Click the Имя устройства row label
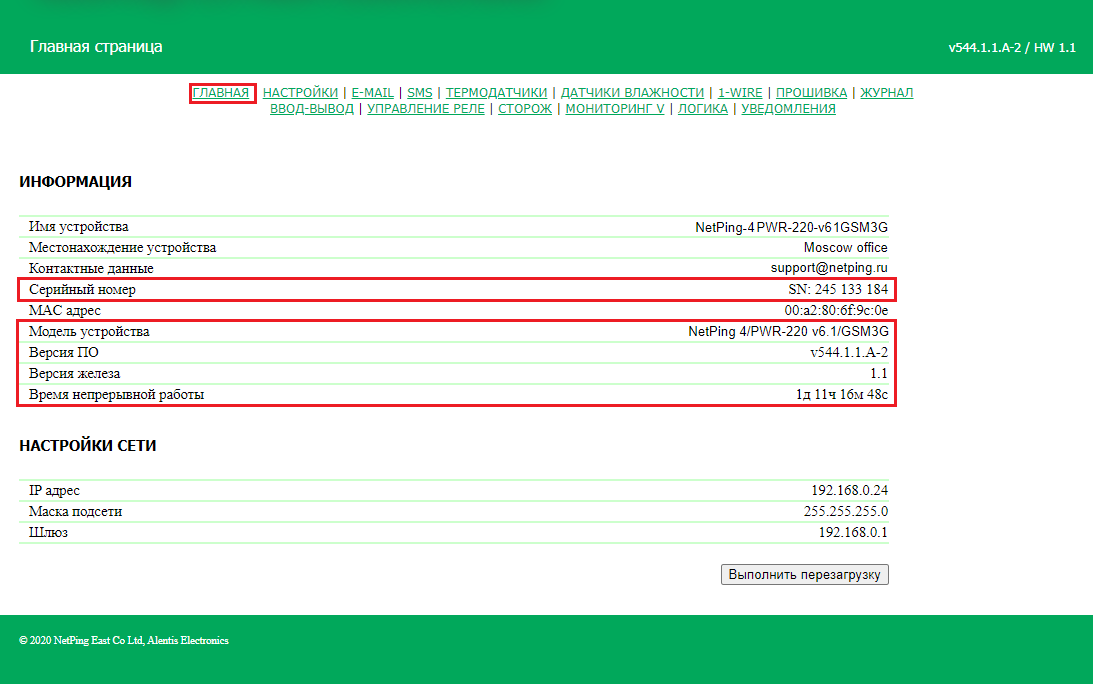The image size is (1093, 684). click(79, 227)
